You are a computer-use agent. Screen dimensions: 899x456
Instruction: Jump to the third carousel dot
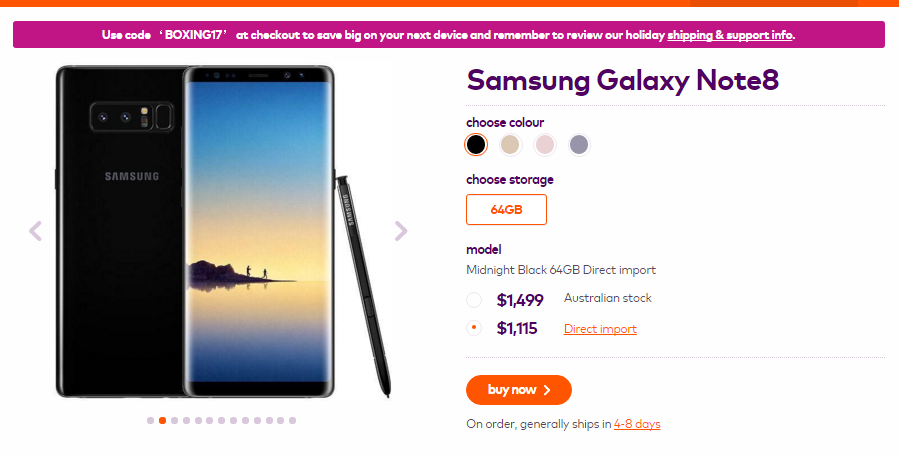(174, 420)
